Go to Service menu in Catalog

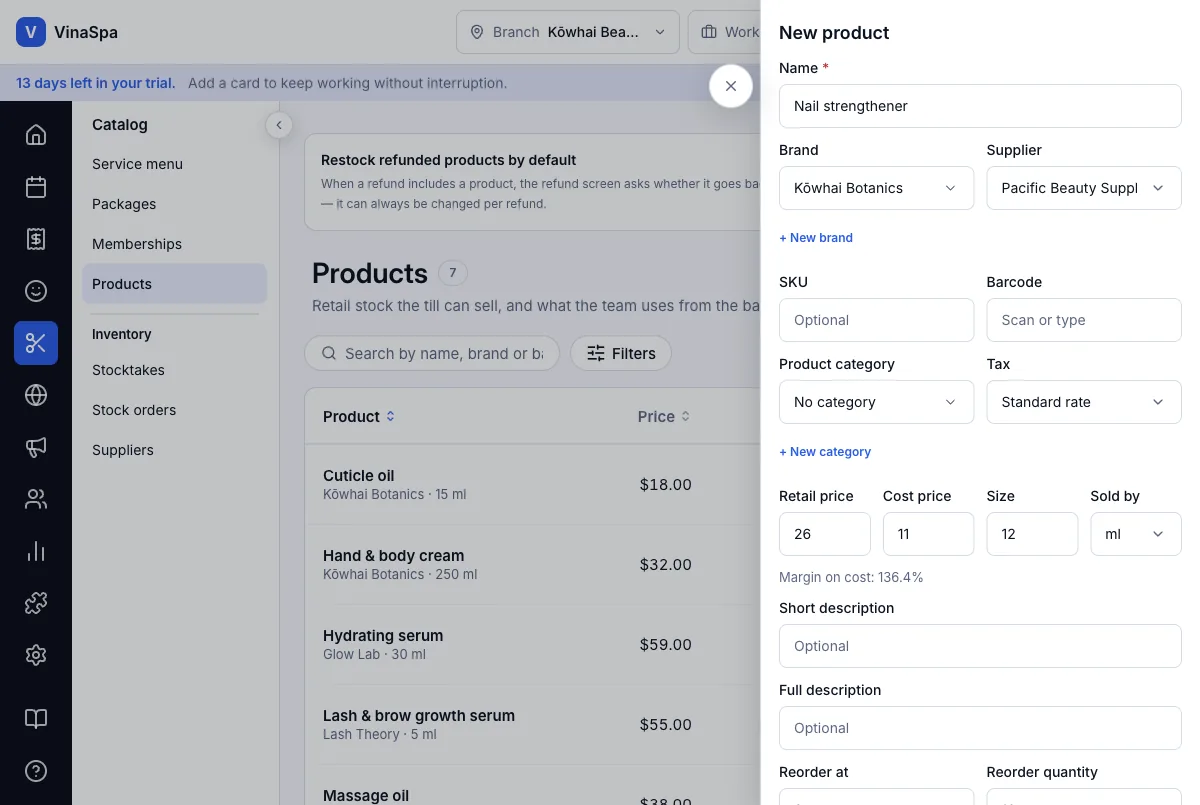point(174,164)
